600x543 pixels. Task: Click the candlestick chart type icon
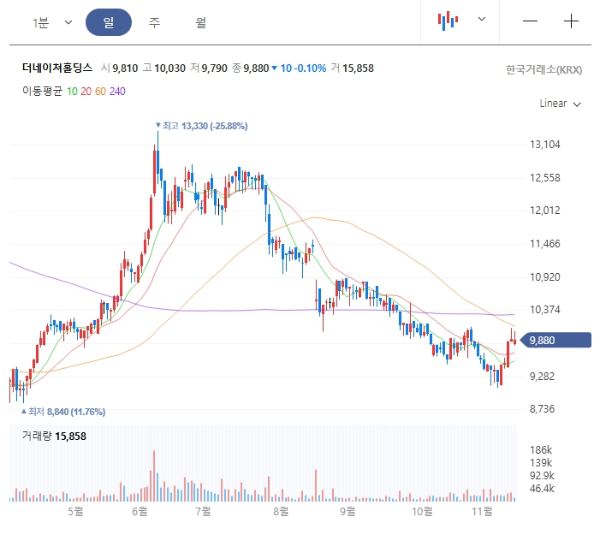pos(448,21)
